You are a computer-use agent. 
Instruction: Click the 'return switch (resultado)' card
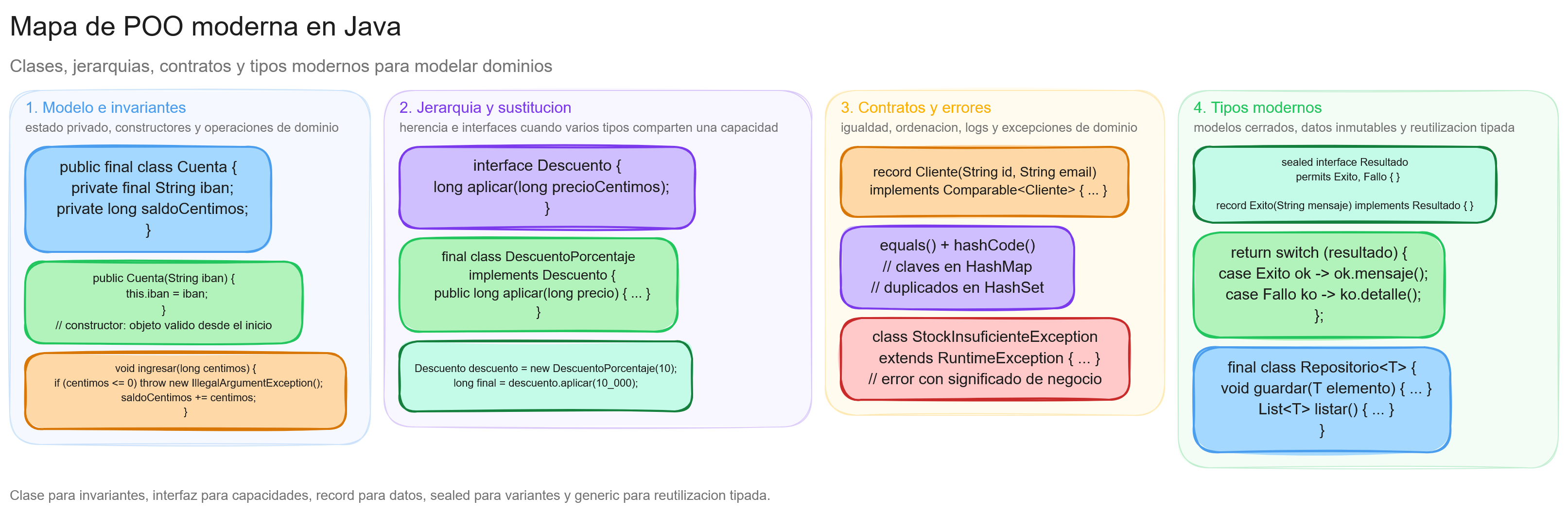click(1319, 285)
